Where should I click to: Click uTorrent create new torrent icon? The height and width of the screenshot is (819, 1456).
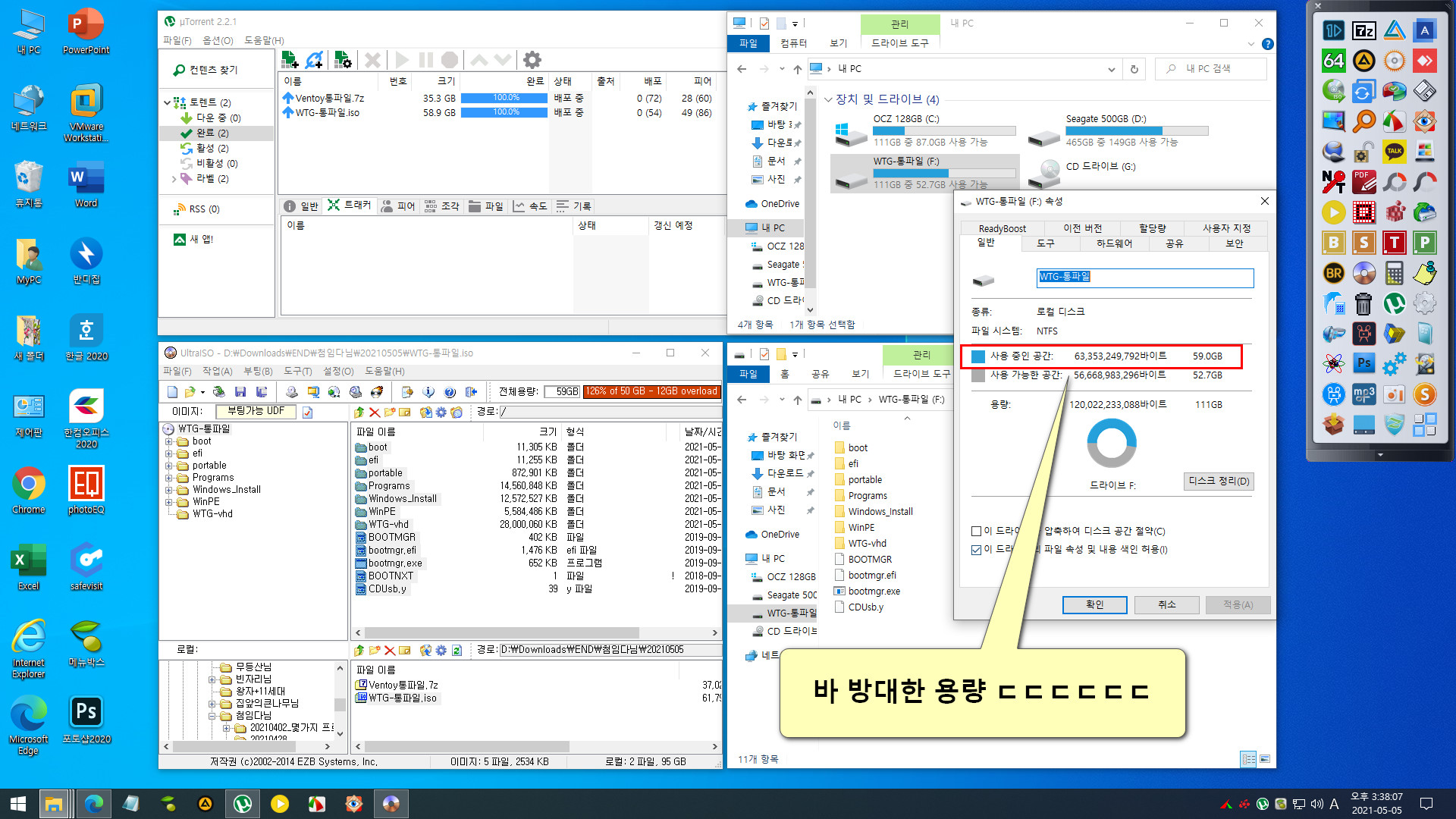(x=343, y=60)
